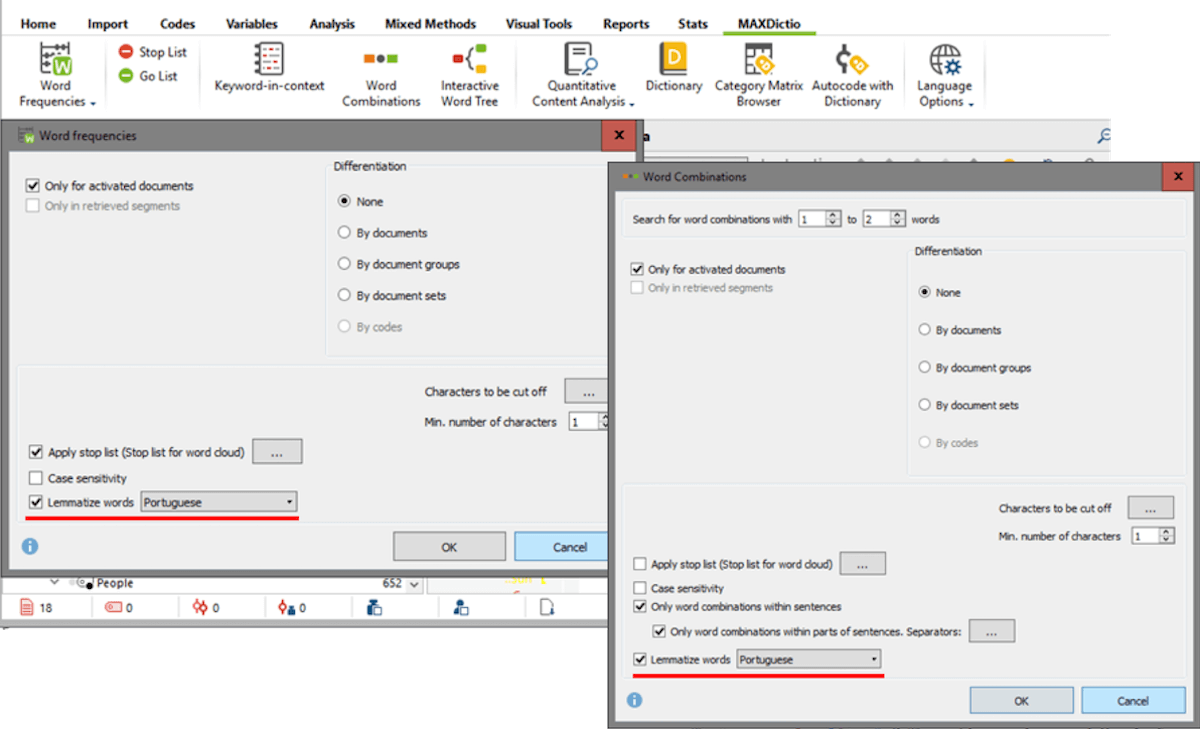1200x729 pixels.
Task: Click the minimum word count field in Word Combinations
Action: point(820,219)
